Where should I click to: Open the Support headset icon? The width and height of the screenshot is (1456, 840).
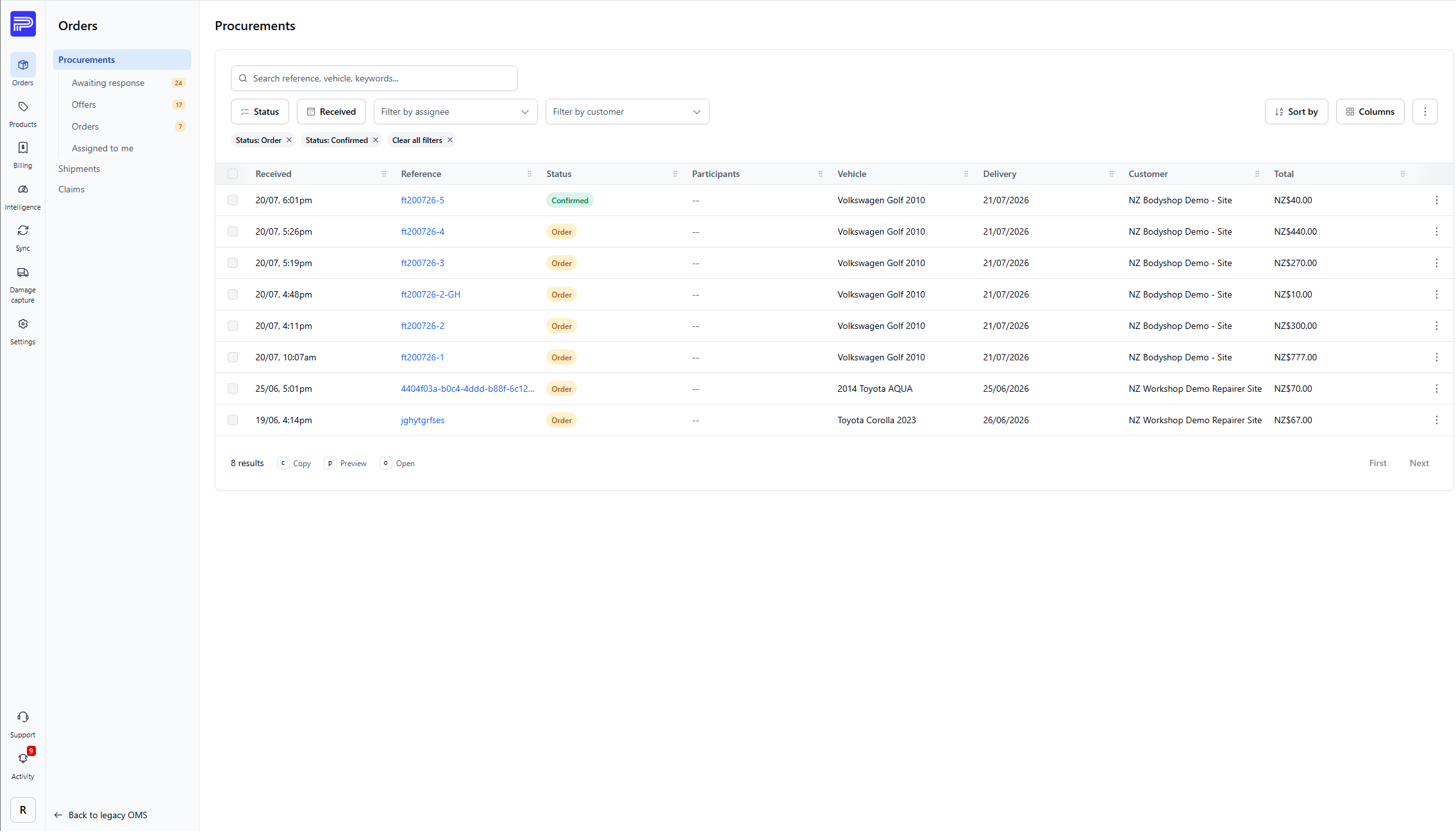point(23,717)
